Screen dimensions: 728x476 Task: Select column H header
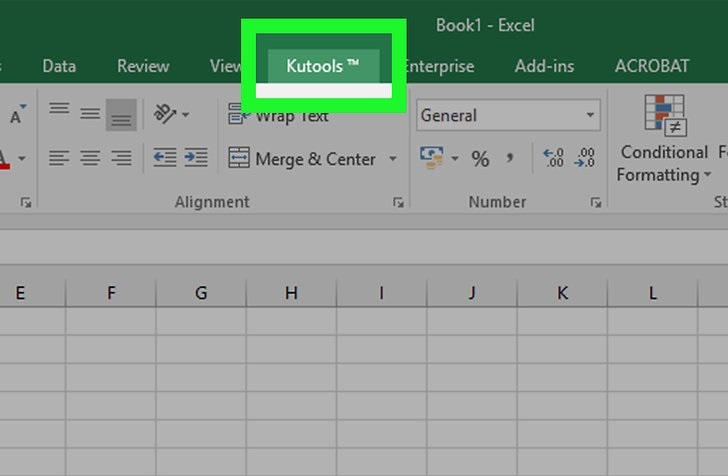pyautogui.click(x=291, y=293)
